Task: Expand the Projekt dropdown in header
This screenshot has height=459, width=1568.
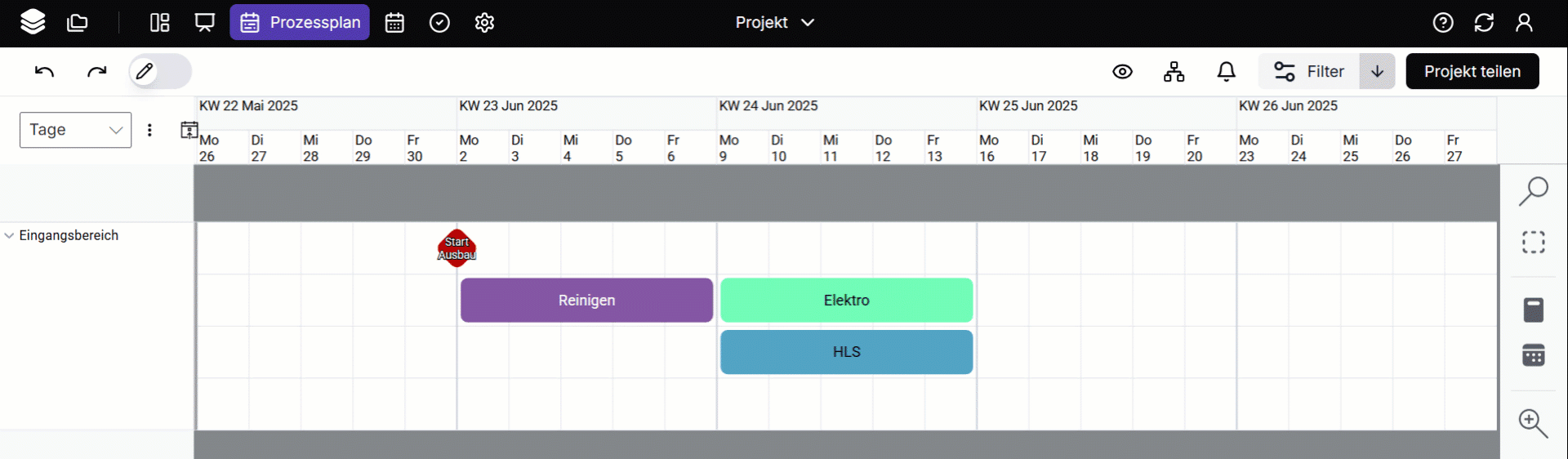Action: [x=774, y=22]
